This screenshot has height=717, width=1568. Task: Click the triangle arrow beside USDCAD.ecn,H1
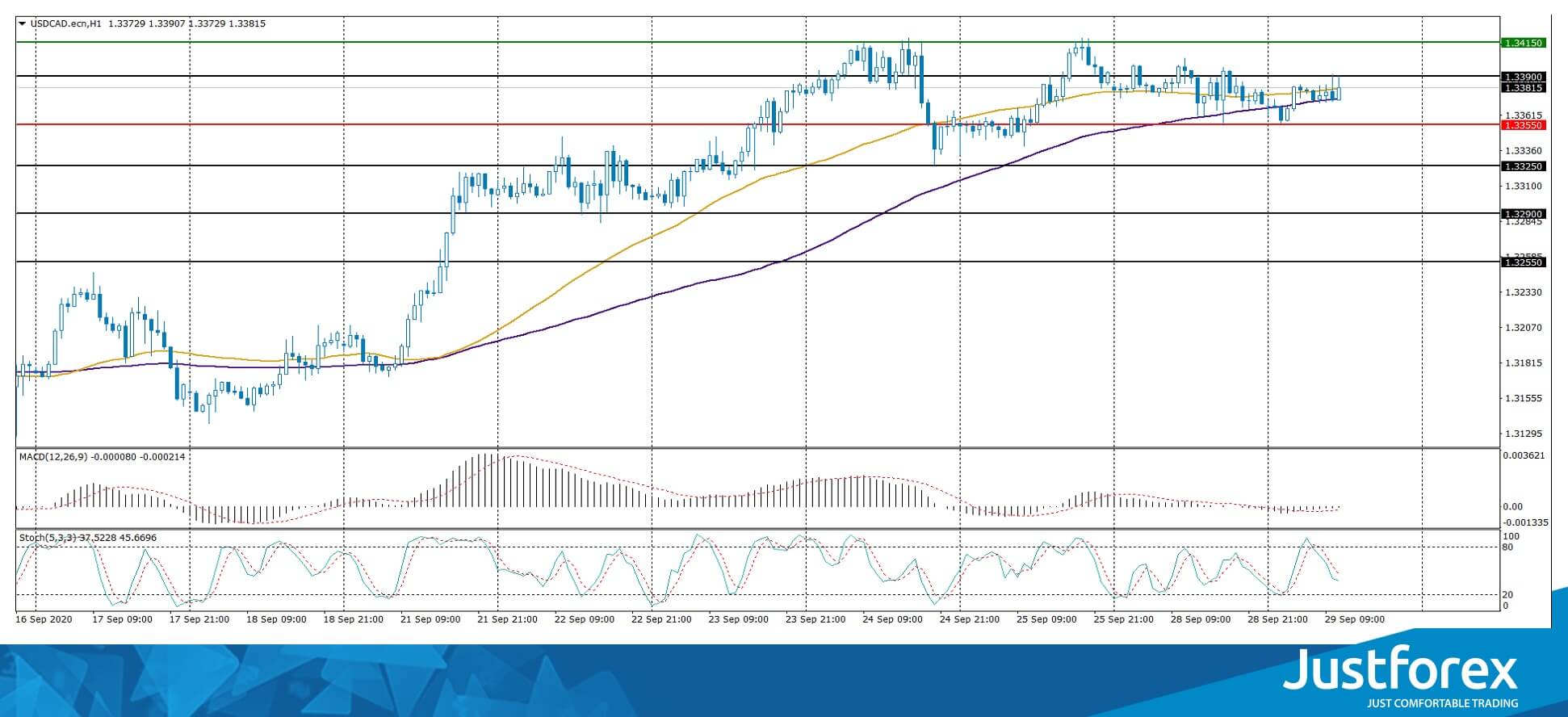[22, 23]
